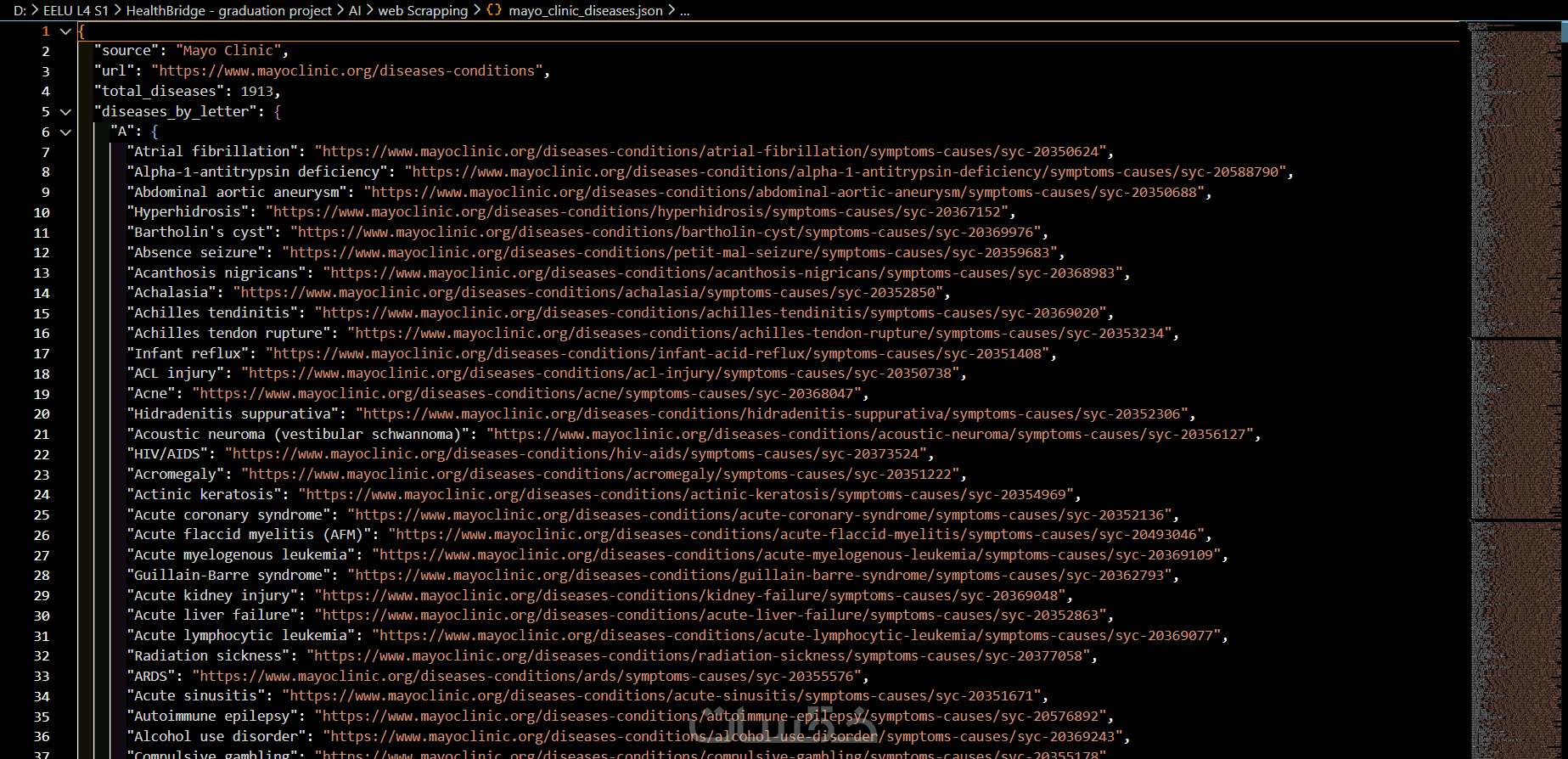Follow the Acute lymphocytic leukemia link
The height and width of the screenshot is (759, 1568).
pyautogui.click(x=796, y=636)
